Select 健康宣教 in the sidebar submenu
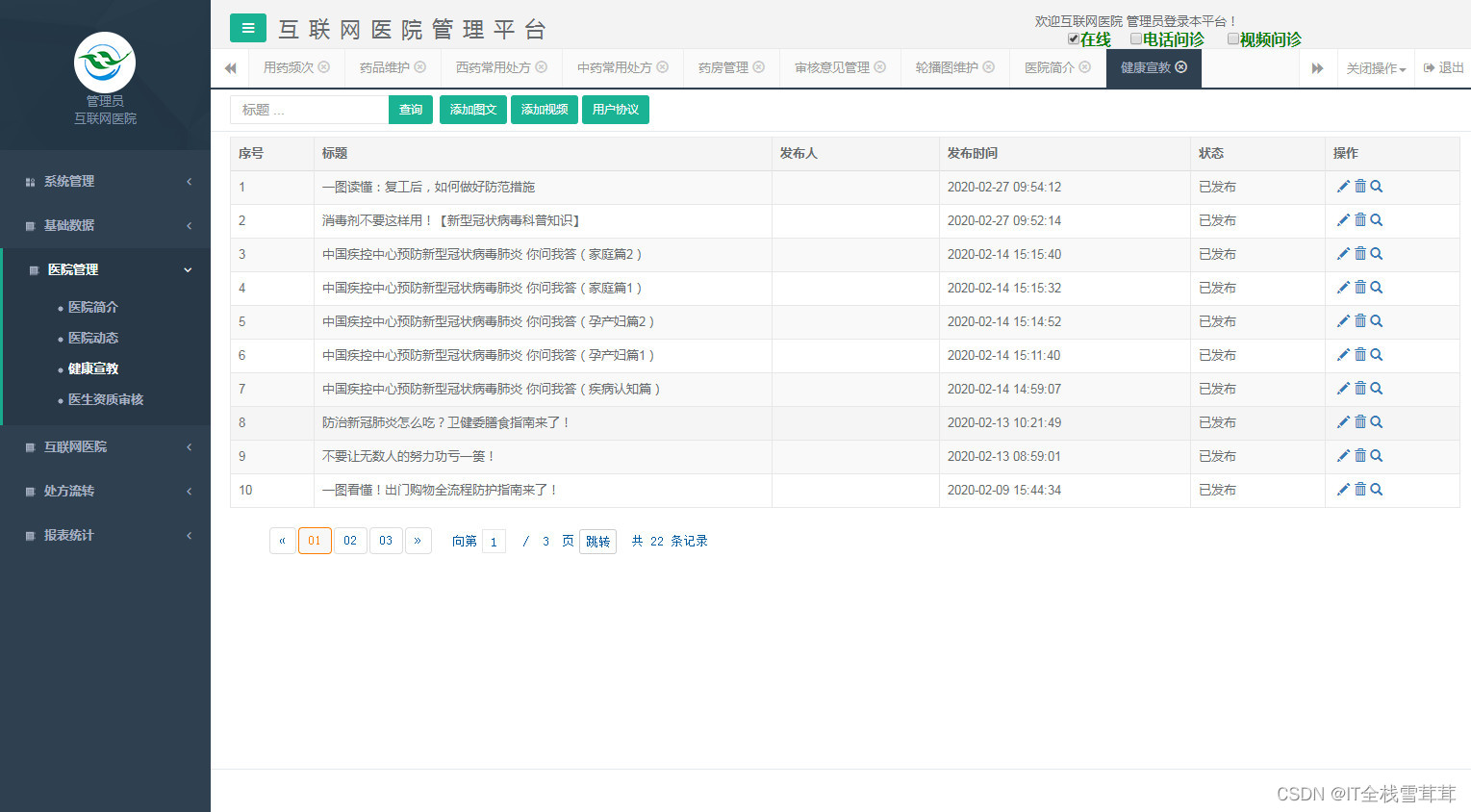 (93, 368)
